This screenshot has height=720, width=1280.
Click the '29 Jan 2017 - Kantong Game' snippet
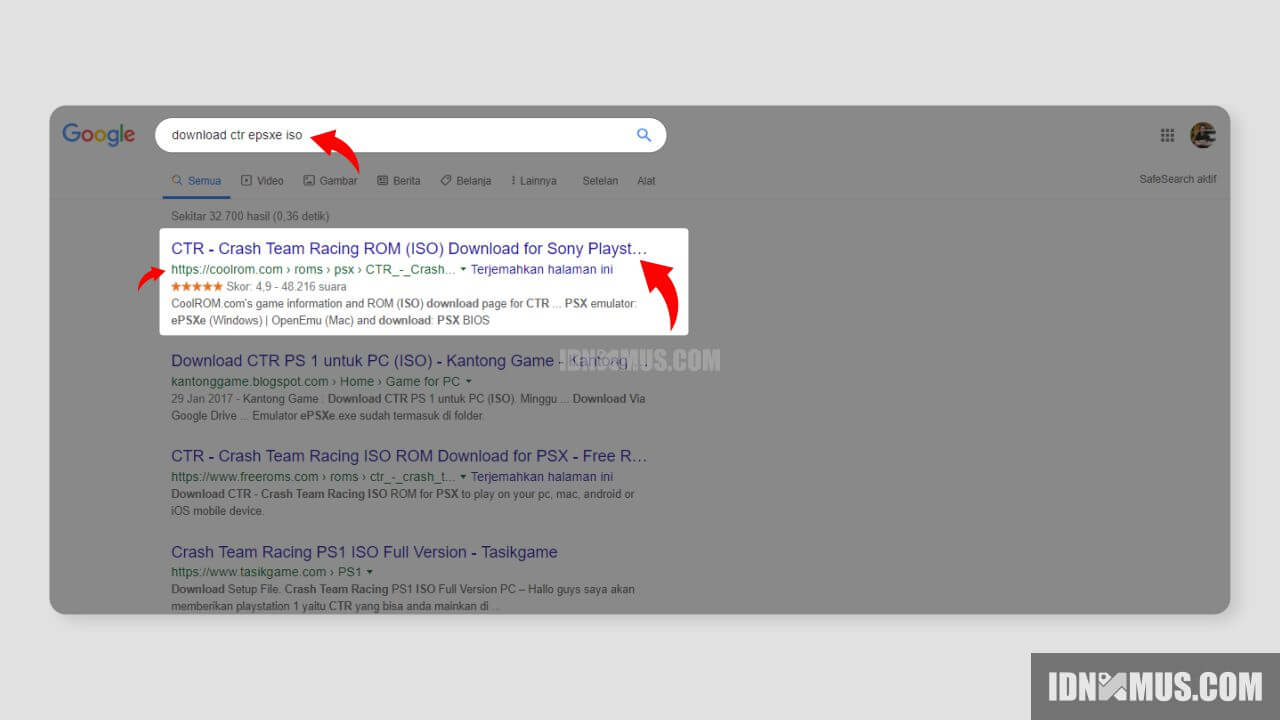[x=408, y=407]
